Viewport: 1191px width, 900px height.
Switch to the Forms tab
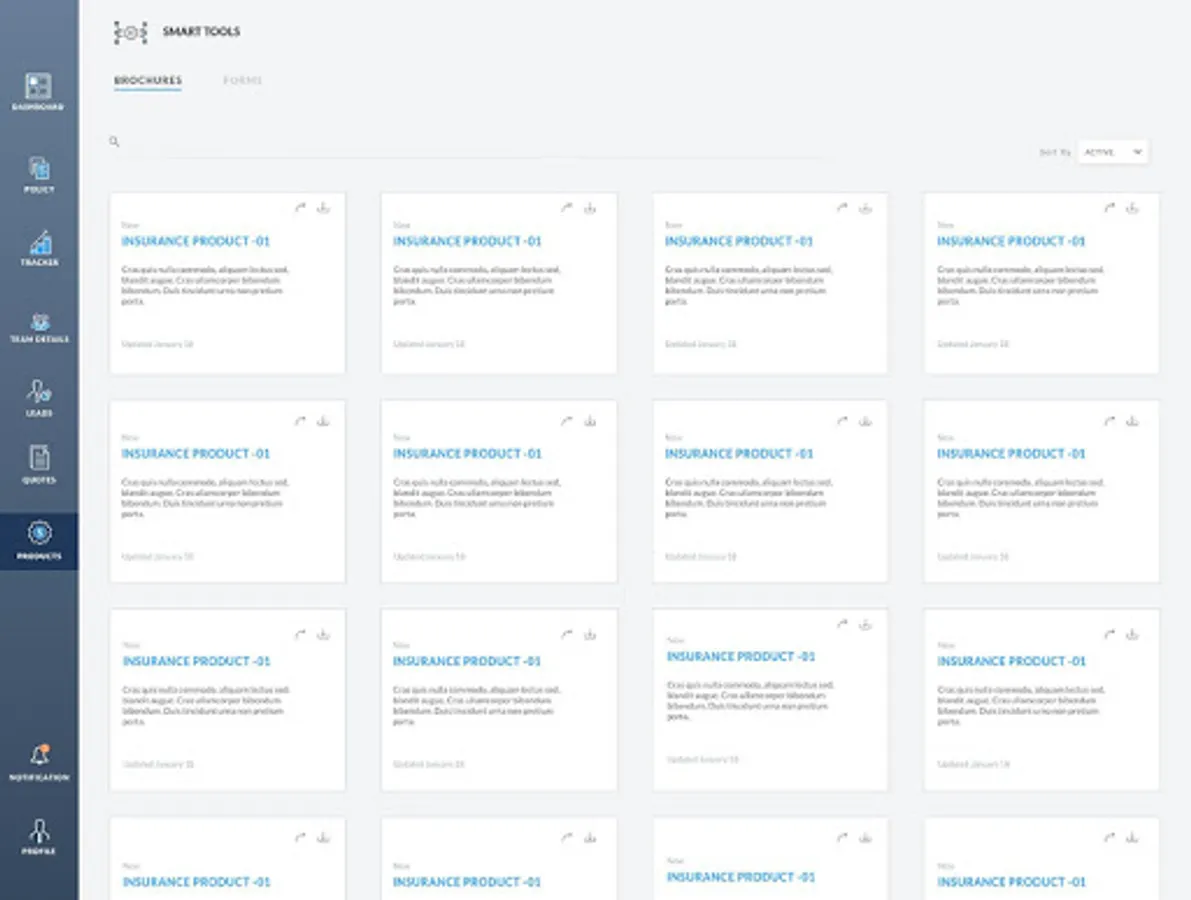(x=242, y=80)
